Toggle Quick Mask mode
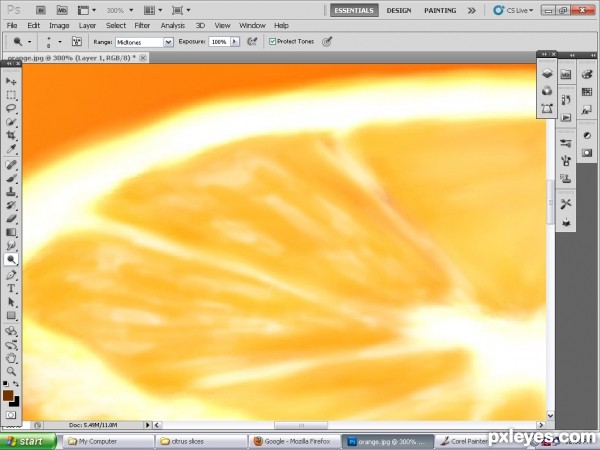This screenshot has width=600, height=450. pyautogui.click(x=11, y=415)
